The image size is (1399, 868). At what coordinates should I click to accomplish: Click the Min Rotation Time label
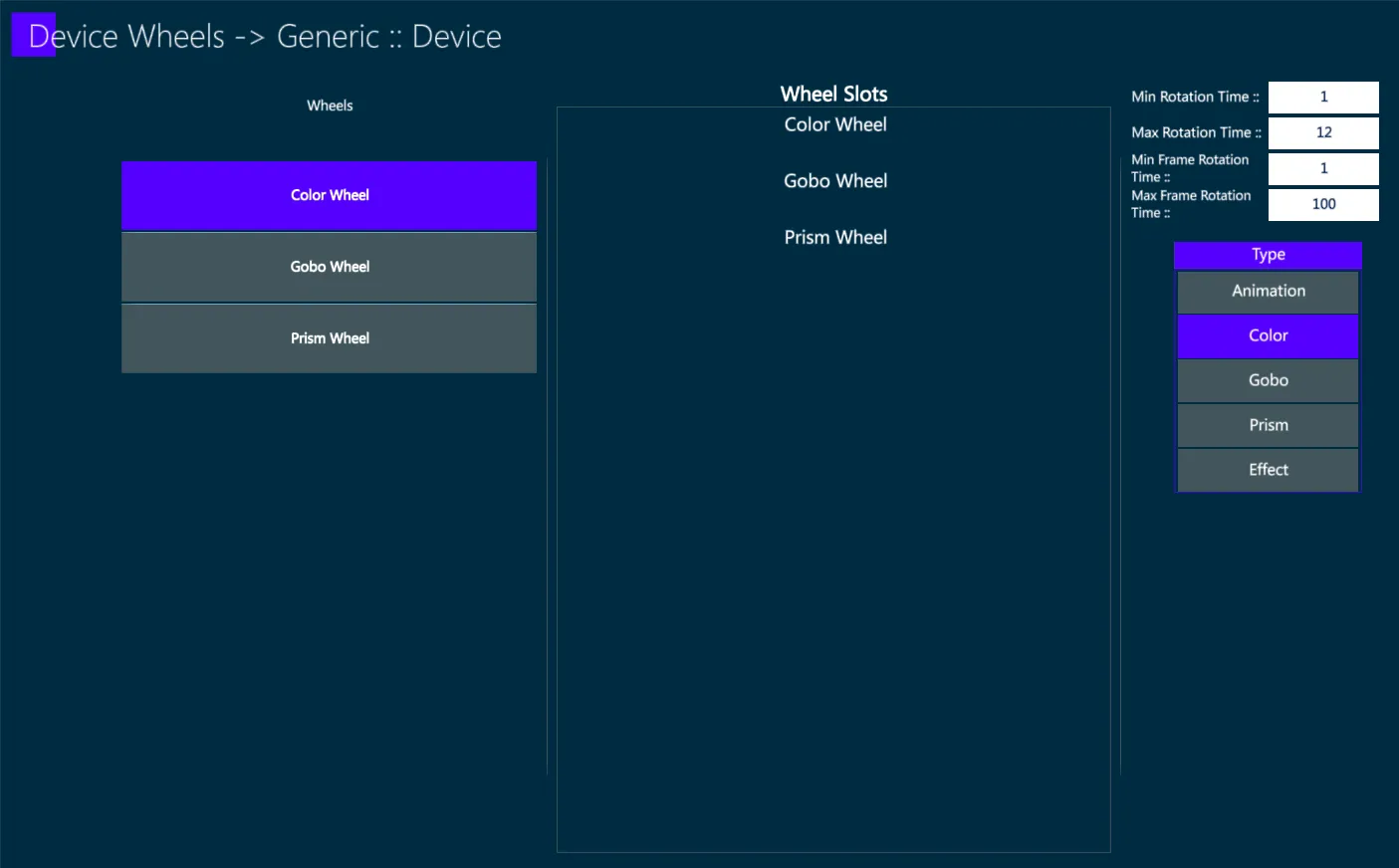1195,97
